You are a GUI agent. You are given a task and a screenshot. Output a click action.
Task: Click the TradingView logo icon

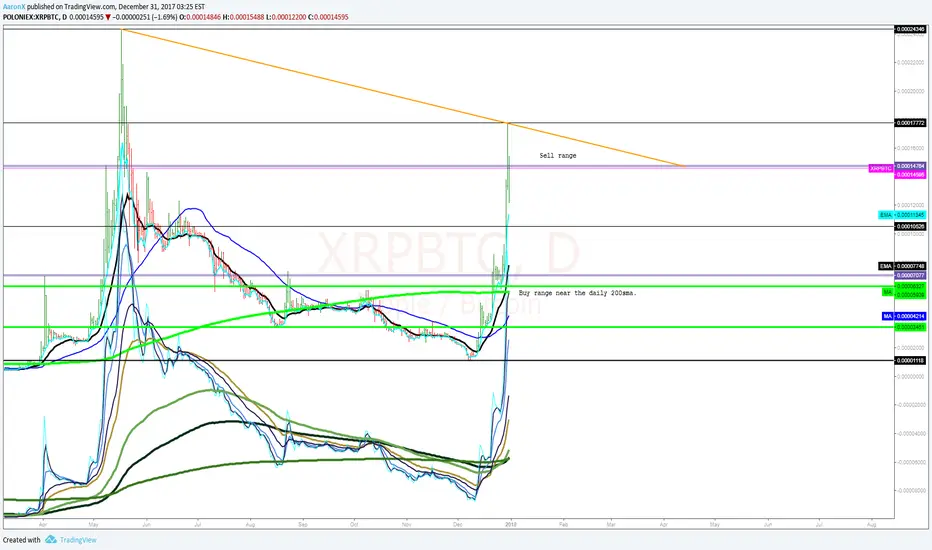tap(51, 539)
